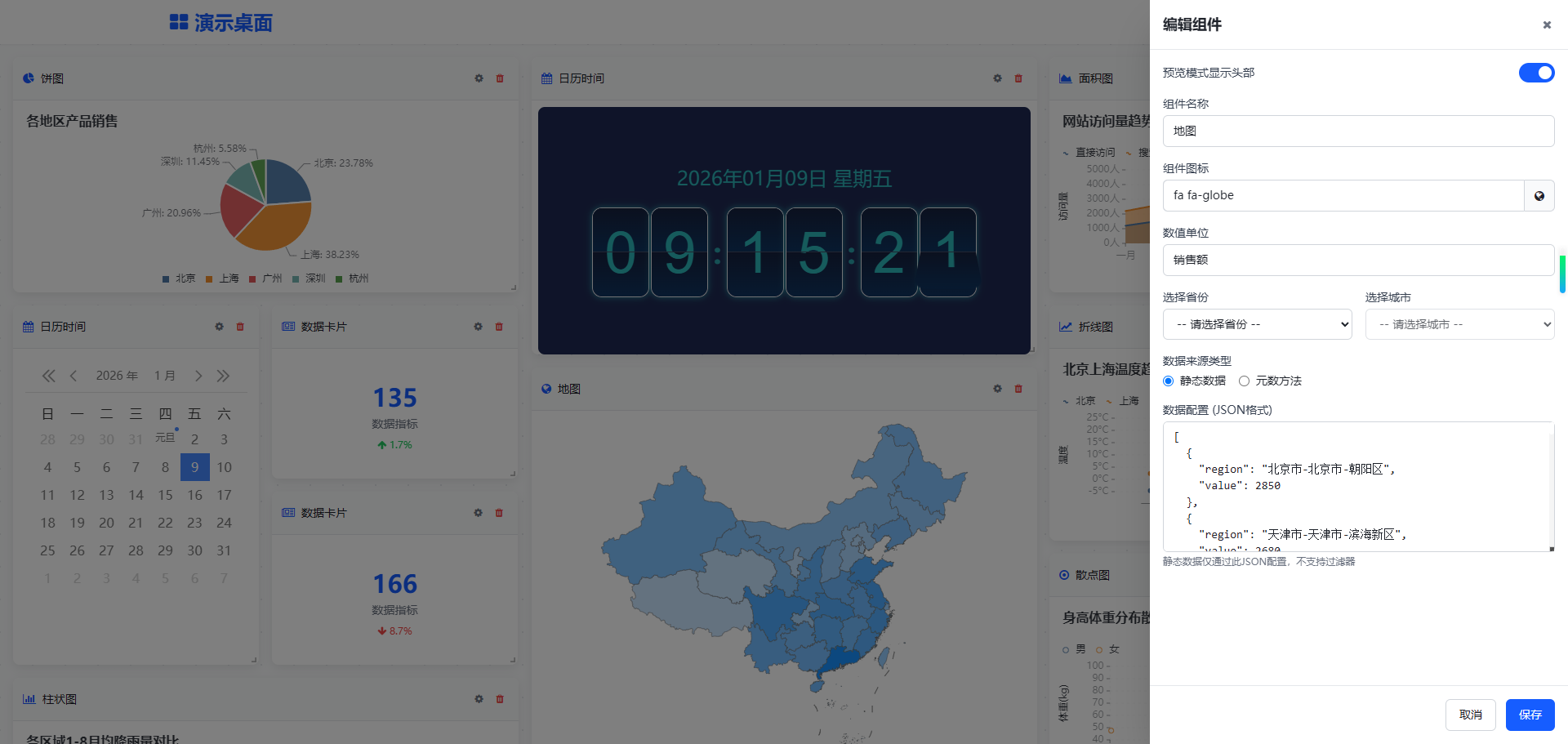Click the globe icon button beside 组件图标 field

(x=1539, y=195)
